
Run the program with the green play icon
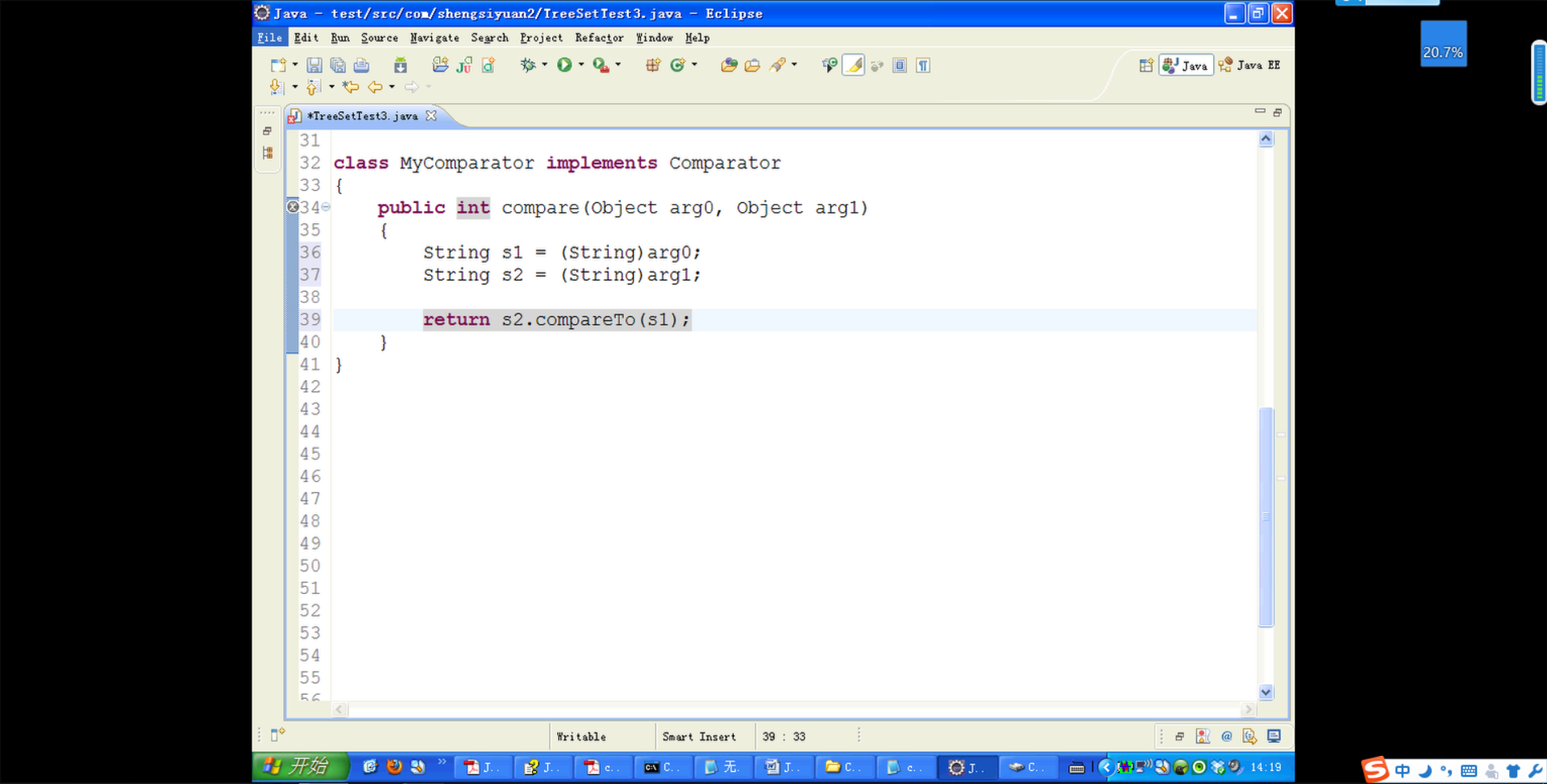click(x=564, y=65)
